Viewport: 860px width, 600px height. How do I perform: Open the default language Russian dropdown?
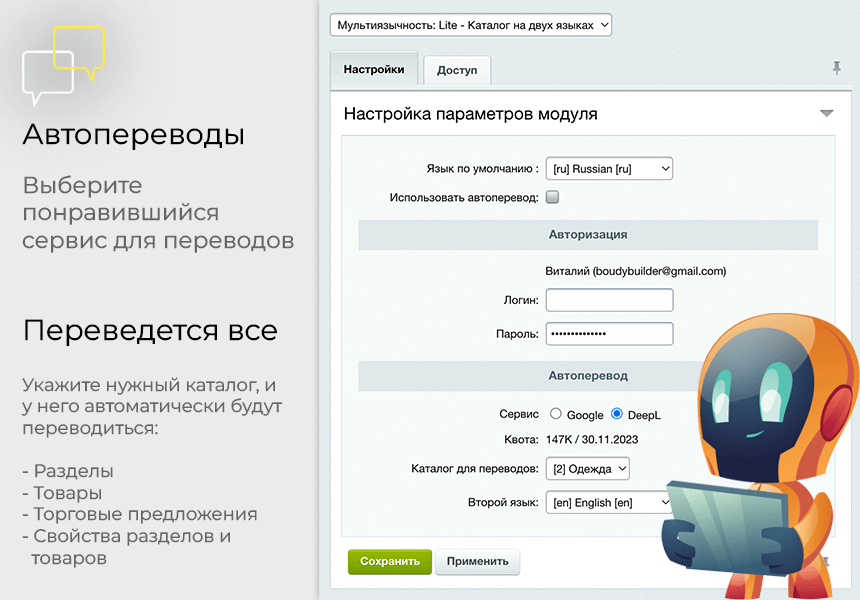609,169
